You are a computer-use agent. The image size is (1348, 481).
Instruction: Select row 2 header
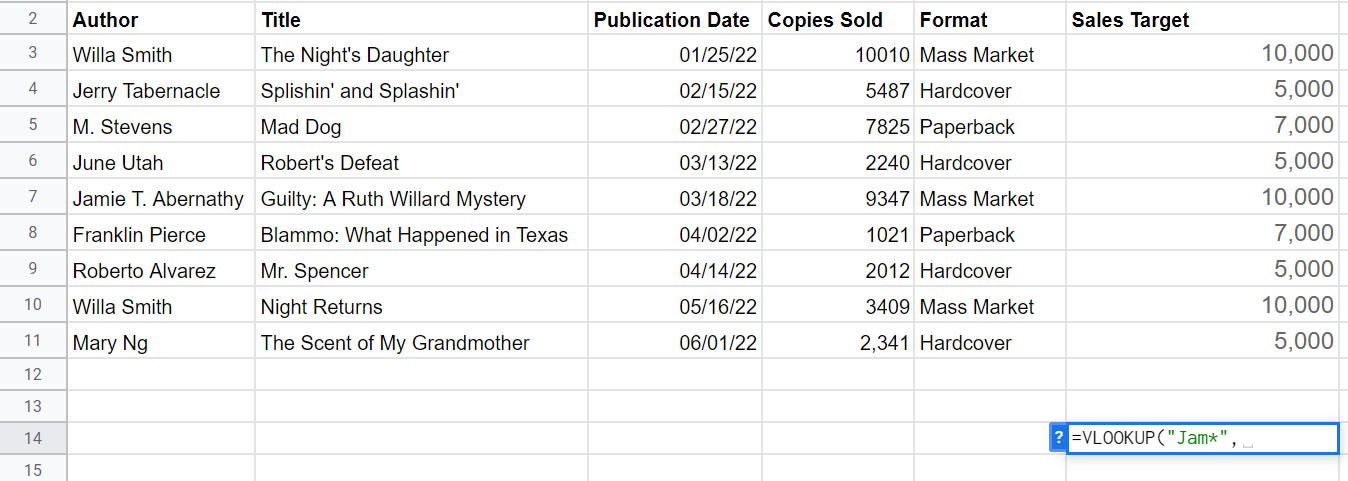pos(33,19)
